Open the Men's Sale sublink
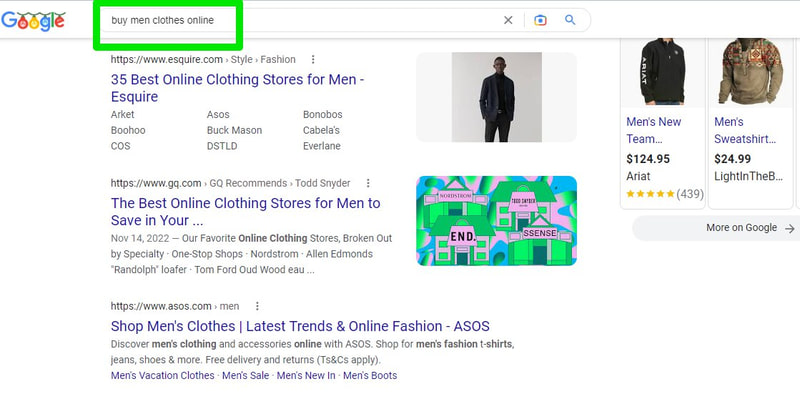 click(x=245, y=376)
